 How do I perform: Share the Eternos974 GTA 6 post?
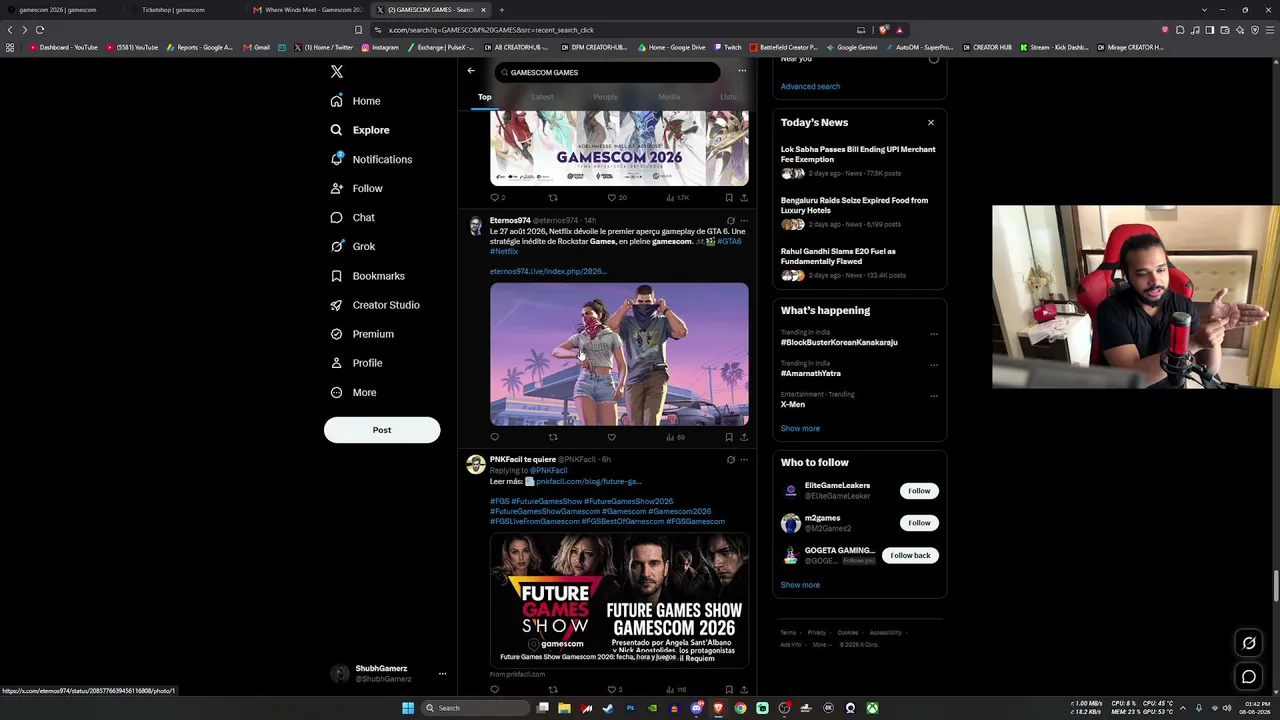click(x=743, y=437)
